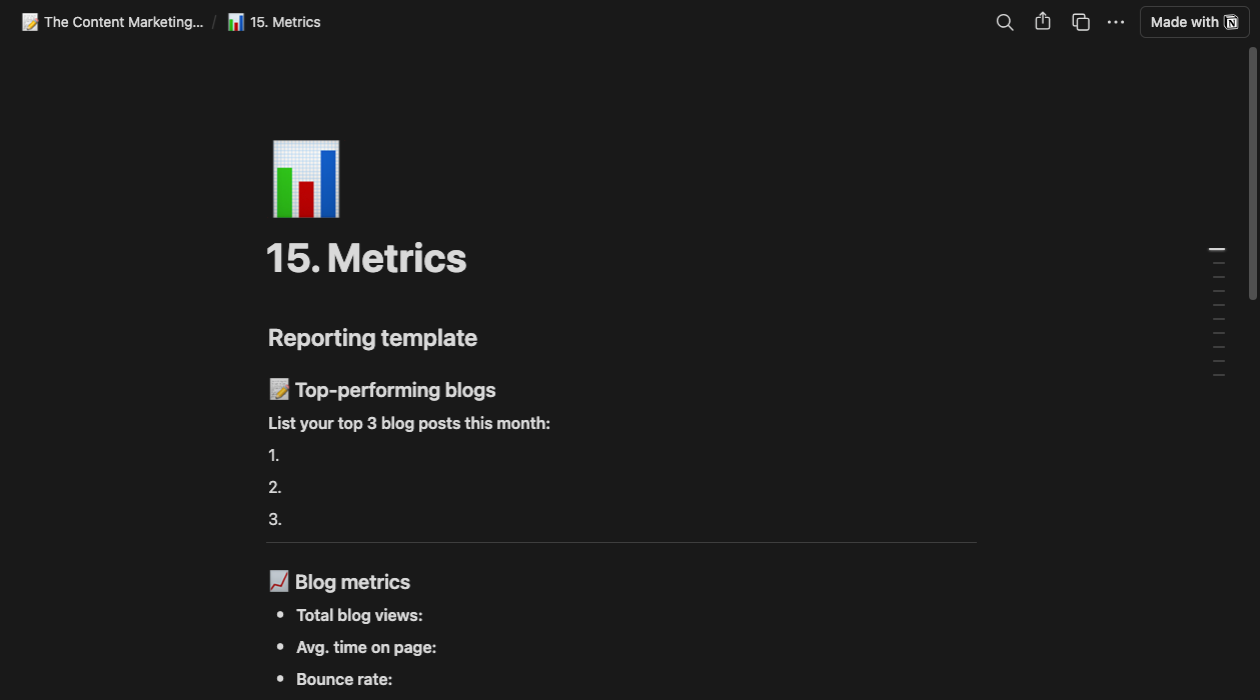Place cursor in numbered list item 1
The image size is (1260, 700).
click(x=400, y=455)
